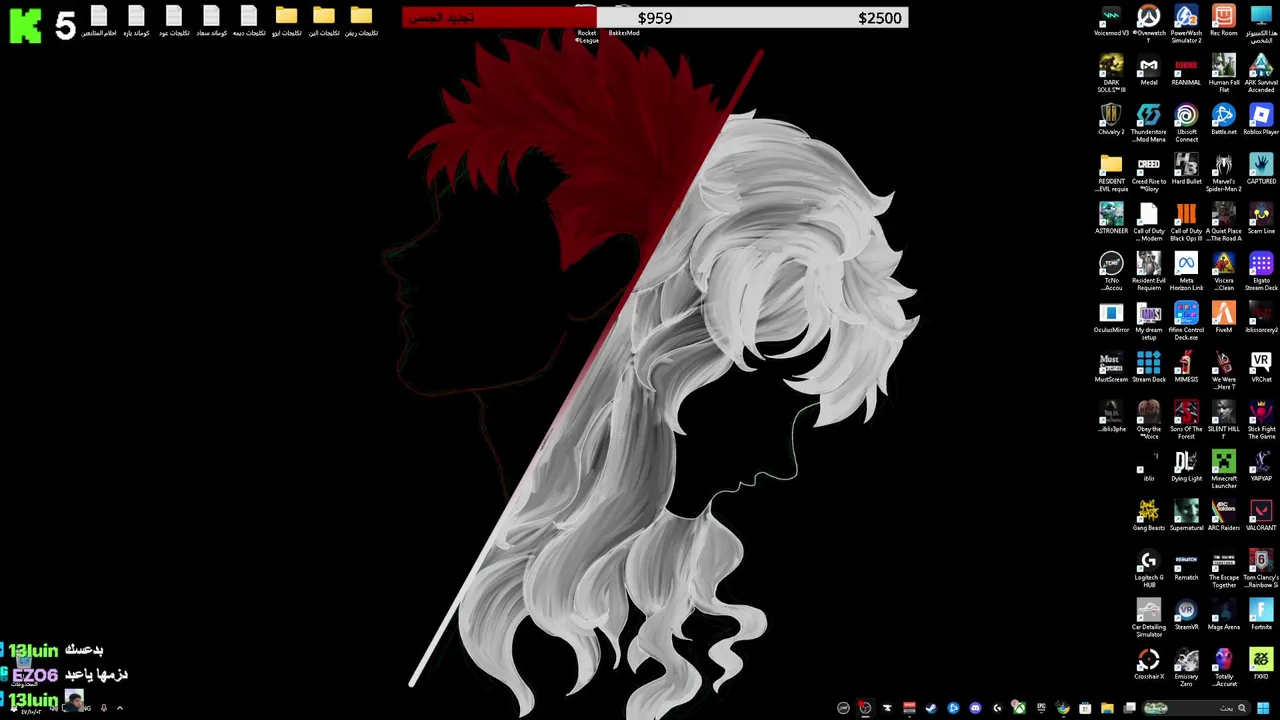The height and width of the screenshot is (720, 1280).
Task: Open Logitech G HUB desktop shortcut
Action: (x=1148, y=567)
